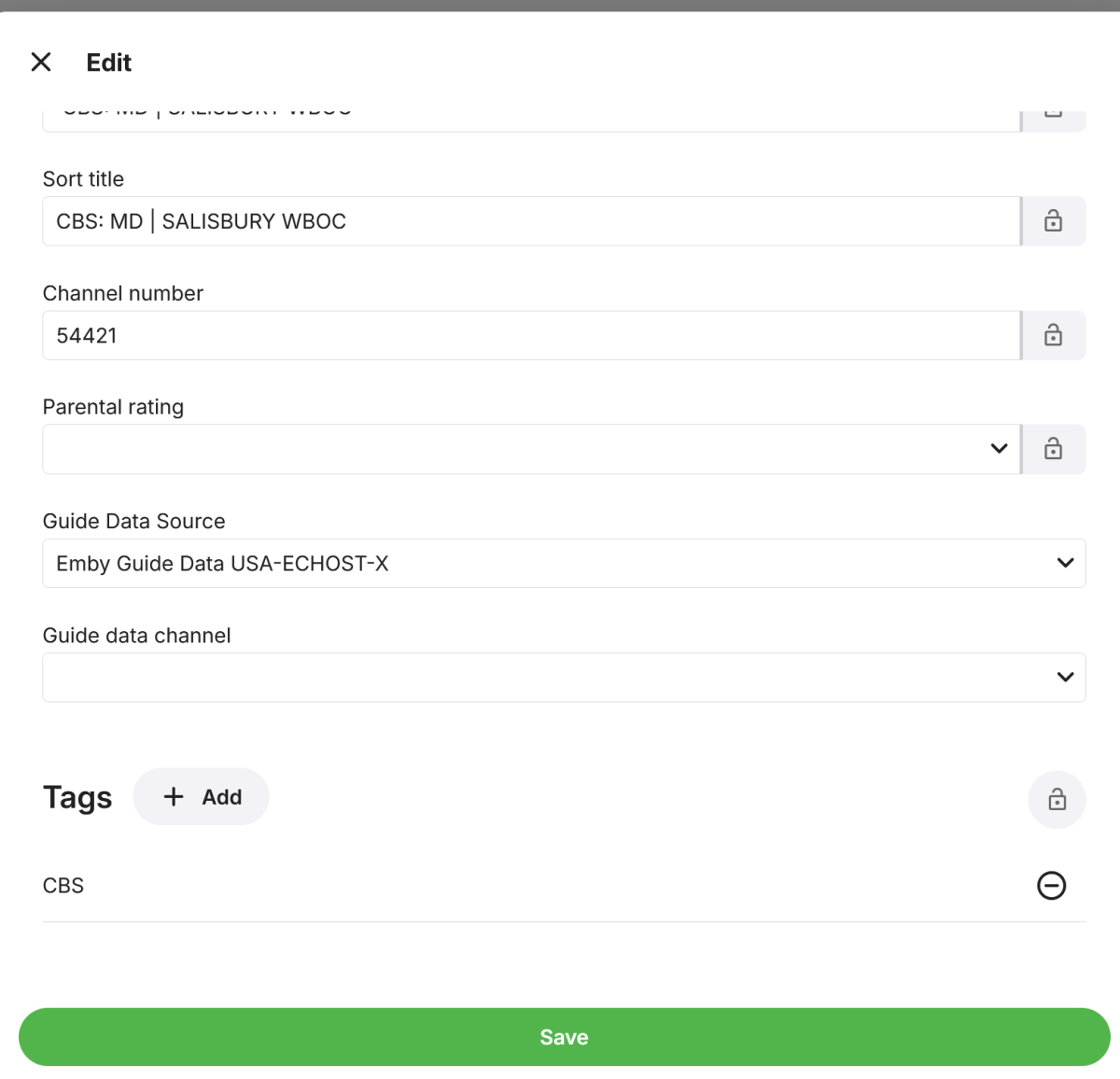The height and width of the screenshot is (1079, 1120).
Task: Click the Tags section heading
Action: [x=77, y=797]
